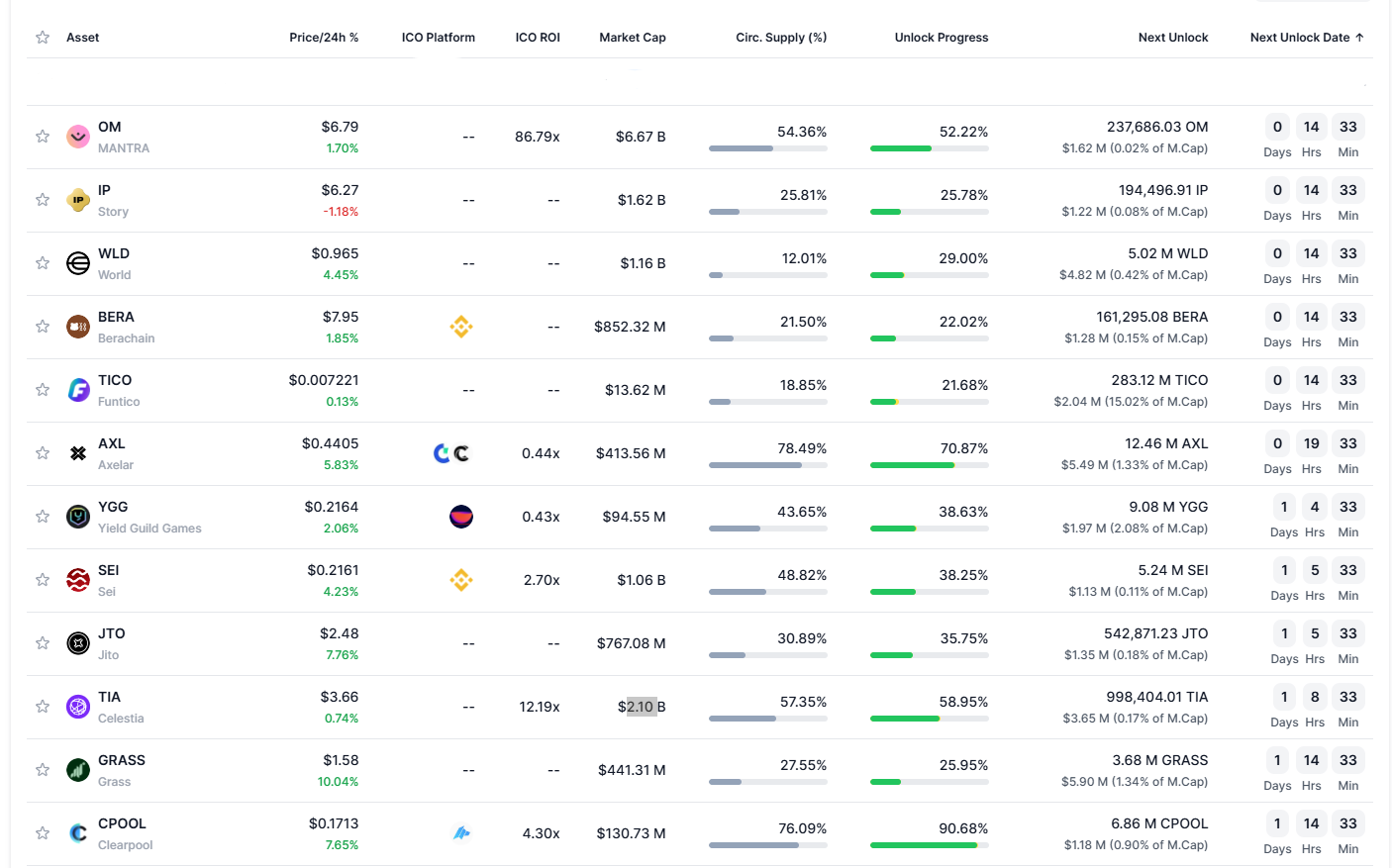
Task: Click SEI's Binance ICO platform icon
Action: 461,580
